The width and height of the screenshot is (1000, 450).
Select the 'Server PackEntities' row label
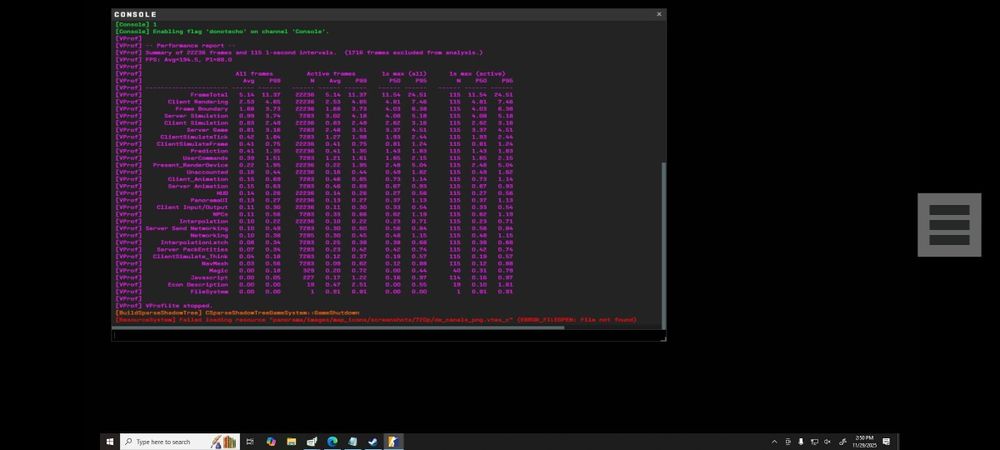pyautogui.click(x=192, y=249)
